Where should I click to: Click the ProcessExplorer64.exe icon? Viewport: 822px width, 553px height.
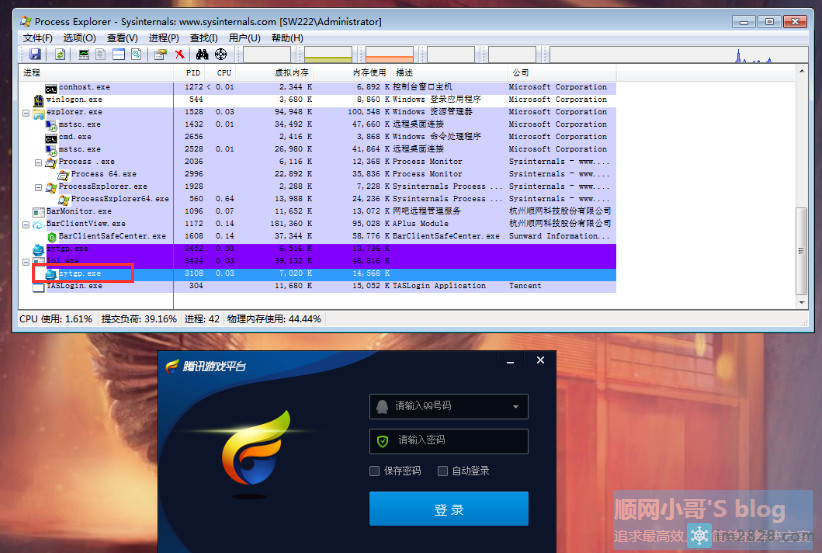pos(63,199)
